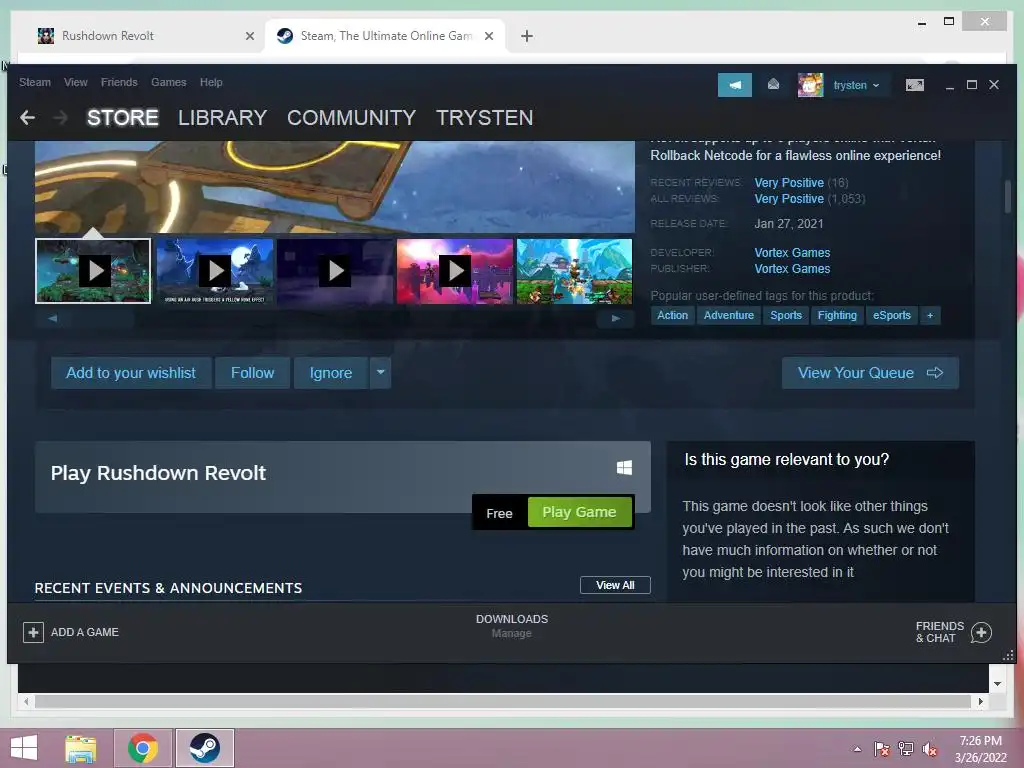Click ADD A GAME label
This screenshot has height=768, width=1024.
pyautogui.click(x=85, y=632)
